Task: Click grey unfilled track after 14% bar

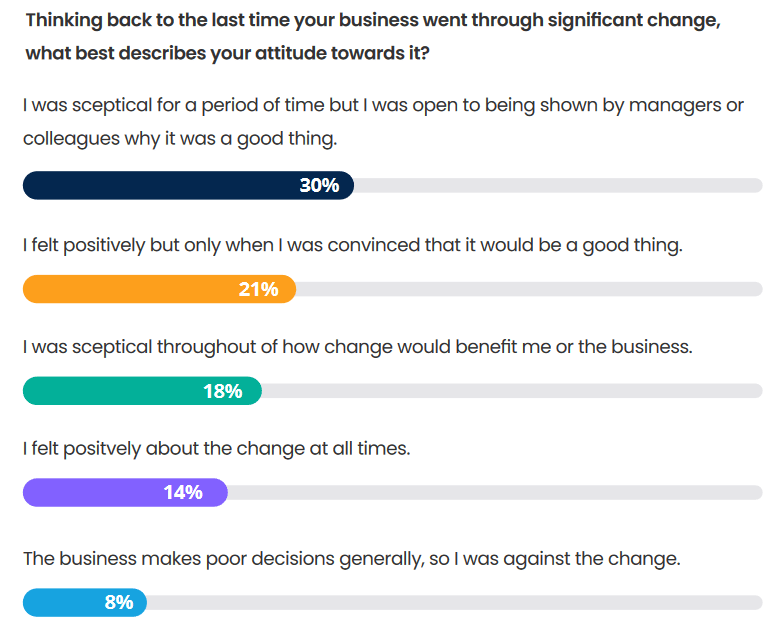Action: coord(494,492)
